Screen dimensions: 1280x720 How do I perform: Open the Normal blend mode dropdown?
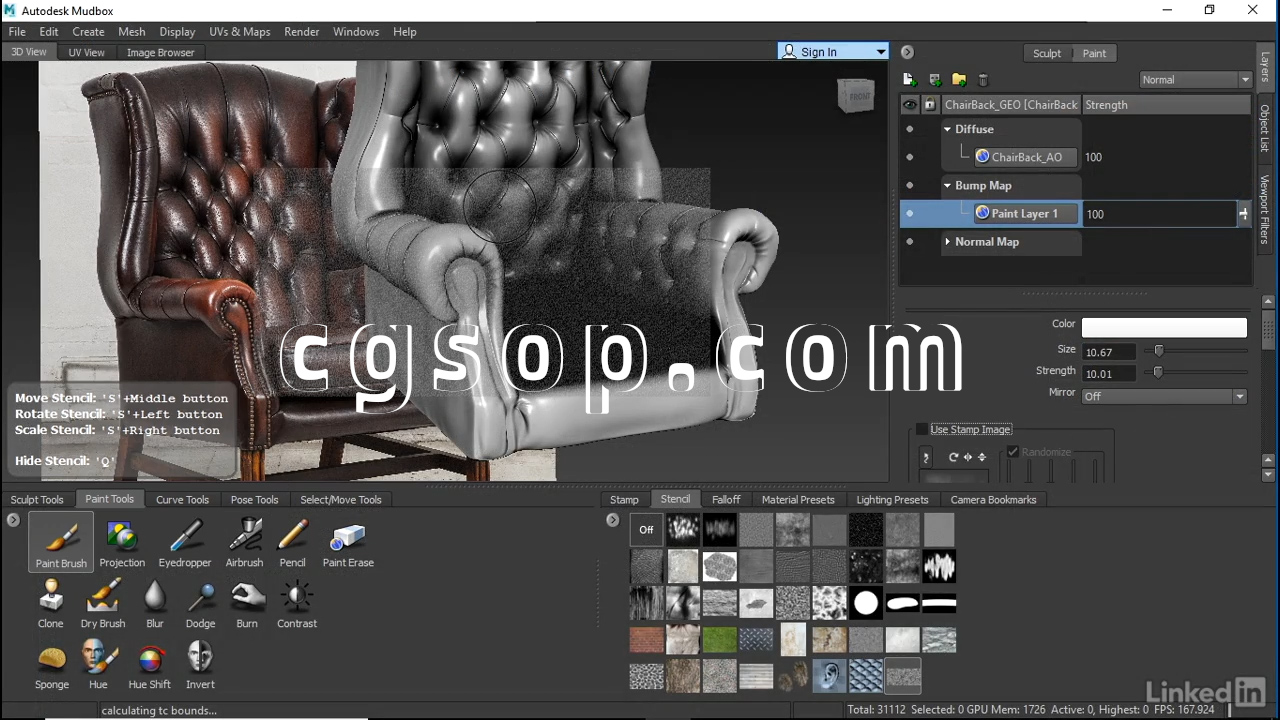(x=1196, y=80)
